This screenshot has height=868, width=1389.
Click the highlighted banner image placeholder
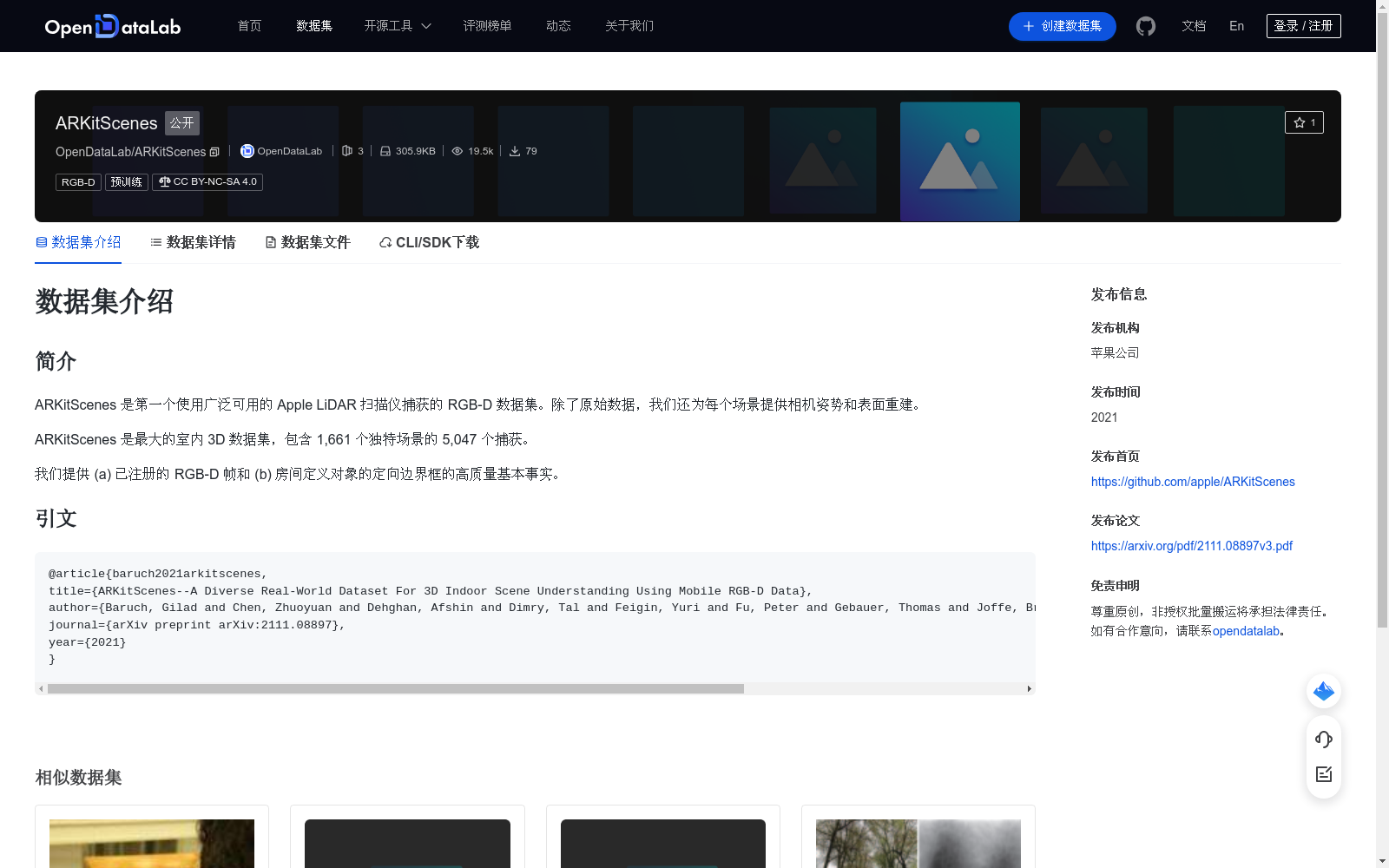tap(960, 161)
